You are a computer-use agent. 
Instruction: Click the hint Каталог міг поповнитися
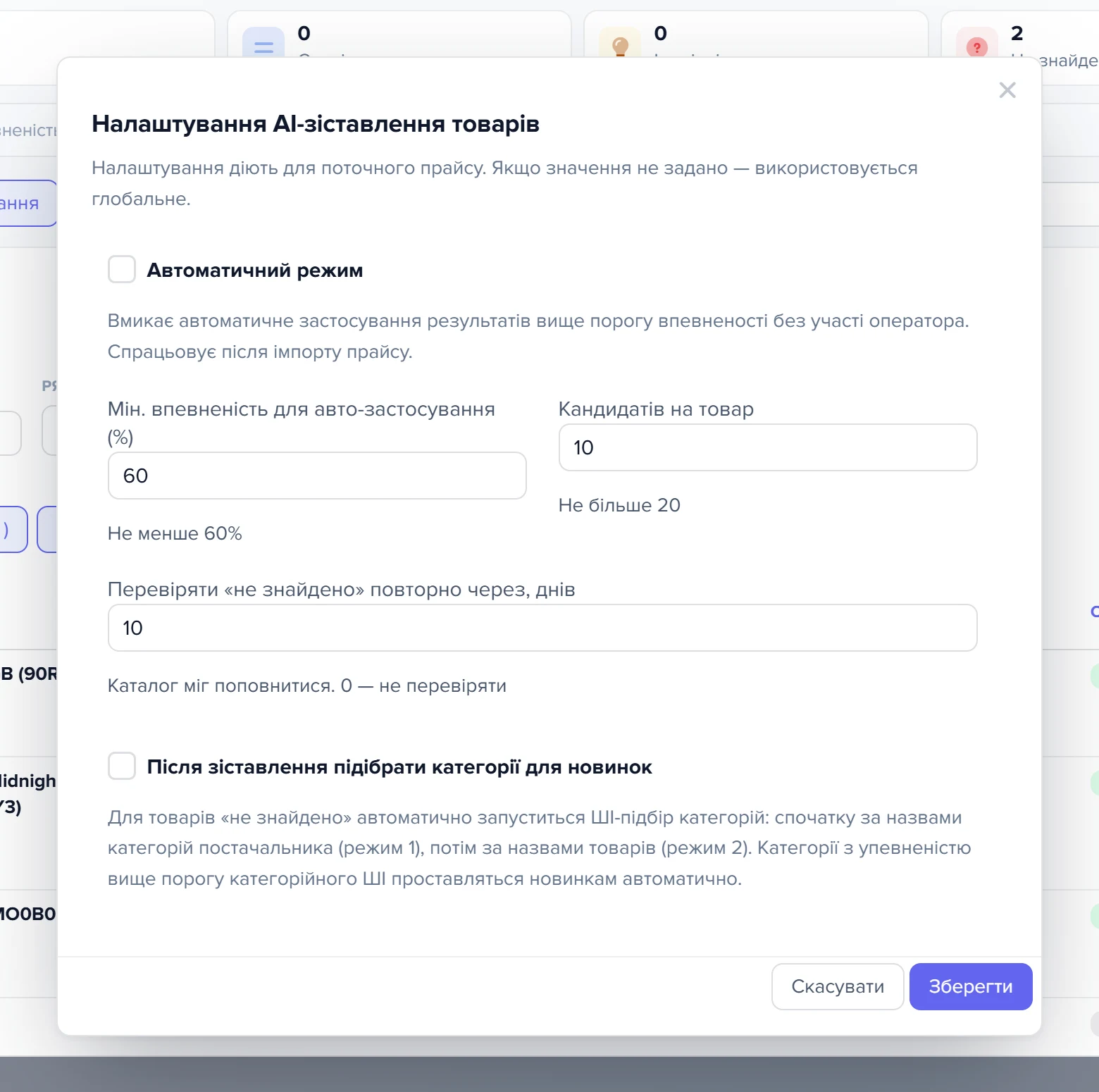pos(307,685)
